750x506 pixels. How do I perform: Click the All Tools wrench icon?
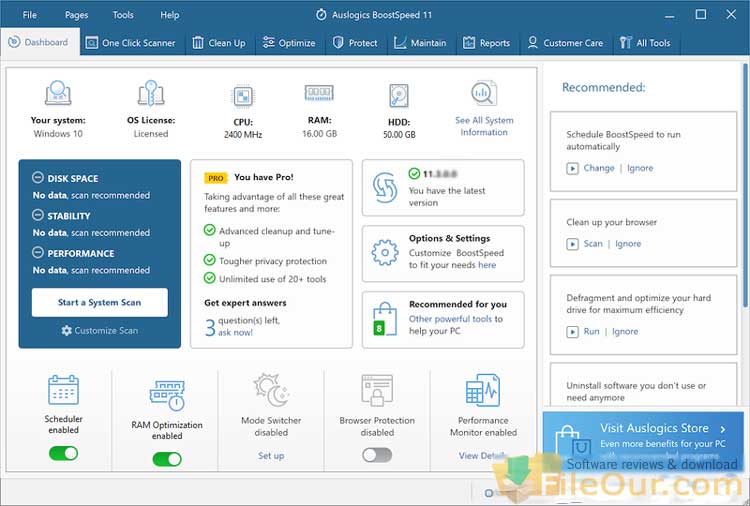click(x=625, y=43)
